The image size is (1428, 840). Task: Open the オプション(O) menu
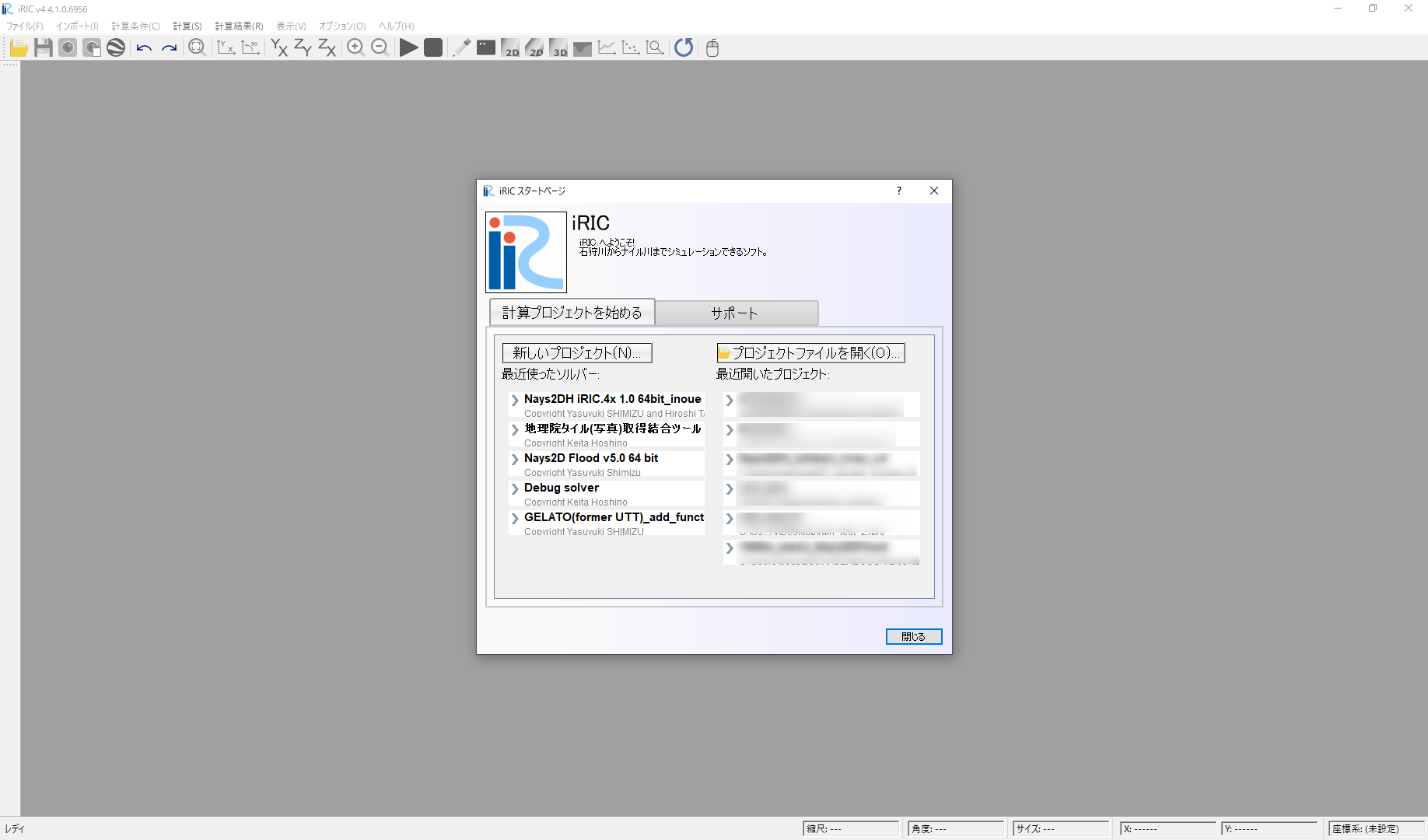(x=342, y=26)
